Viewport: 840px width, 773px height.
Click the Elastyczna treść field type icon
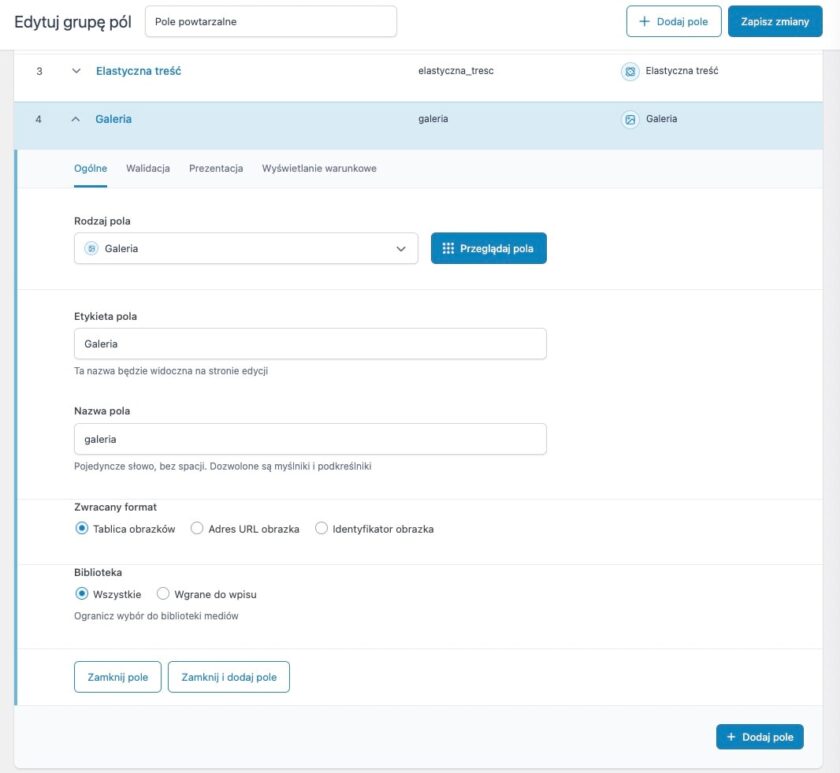pos(630,71)
